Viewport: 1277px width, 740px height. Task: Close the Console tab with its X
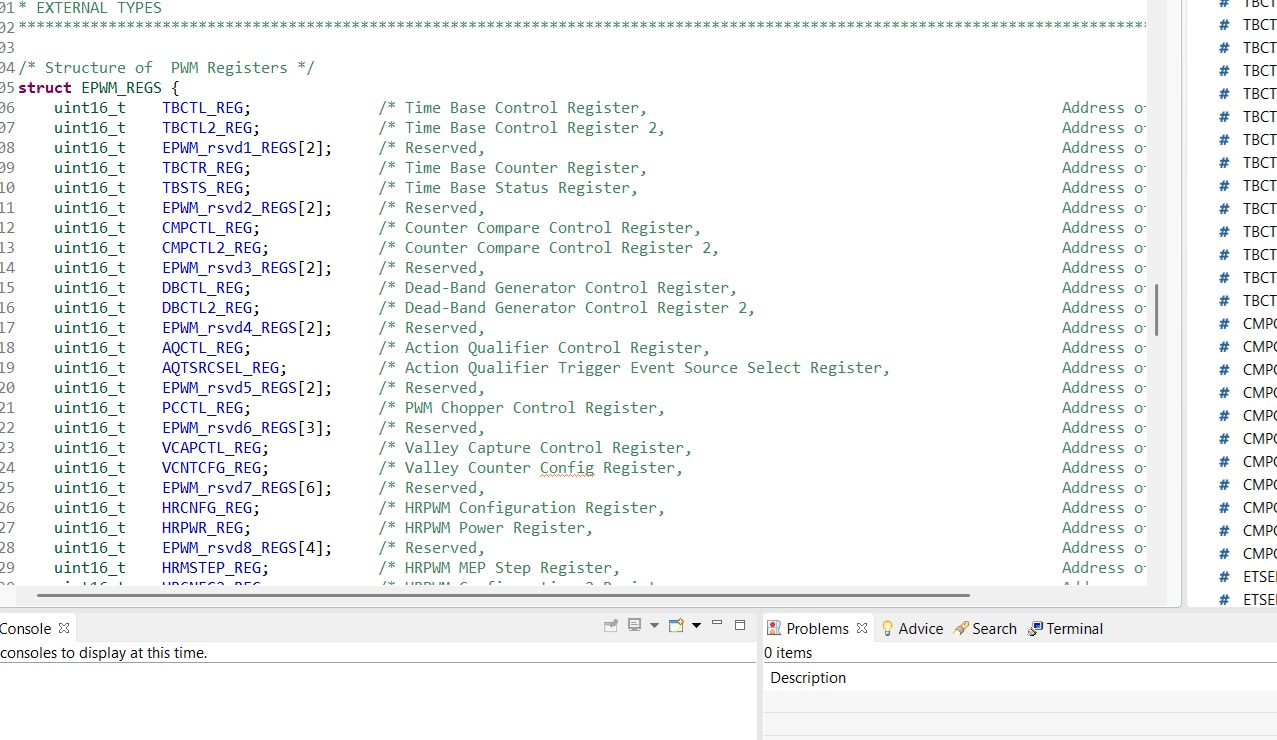coord(64,628)
